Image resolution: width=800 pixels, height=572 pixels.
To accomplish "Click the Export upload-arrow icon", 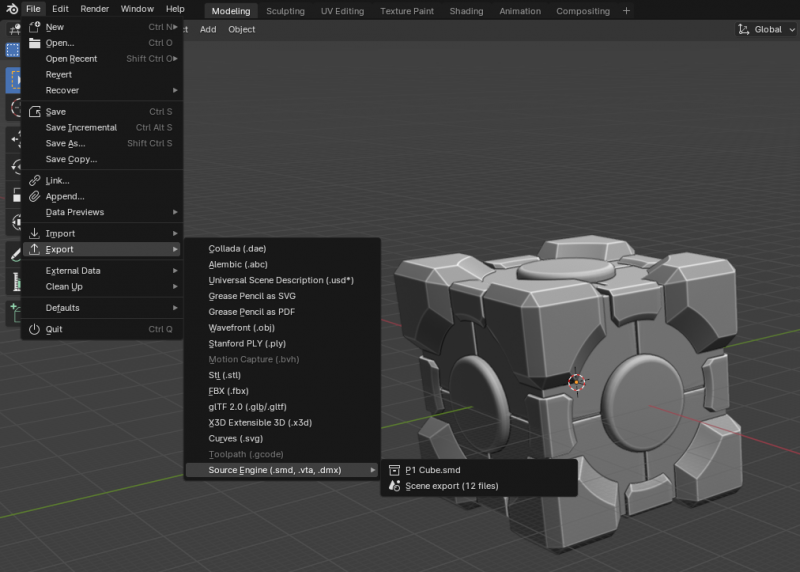I will tap(34, 250).
